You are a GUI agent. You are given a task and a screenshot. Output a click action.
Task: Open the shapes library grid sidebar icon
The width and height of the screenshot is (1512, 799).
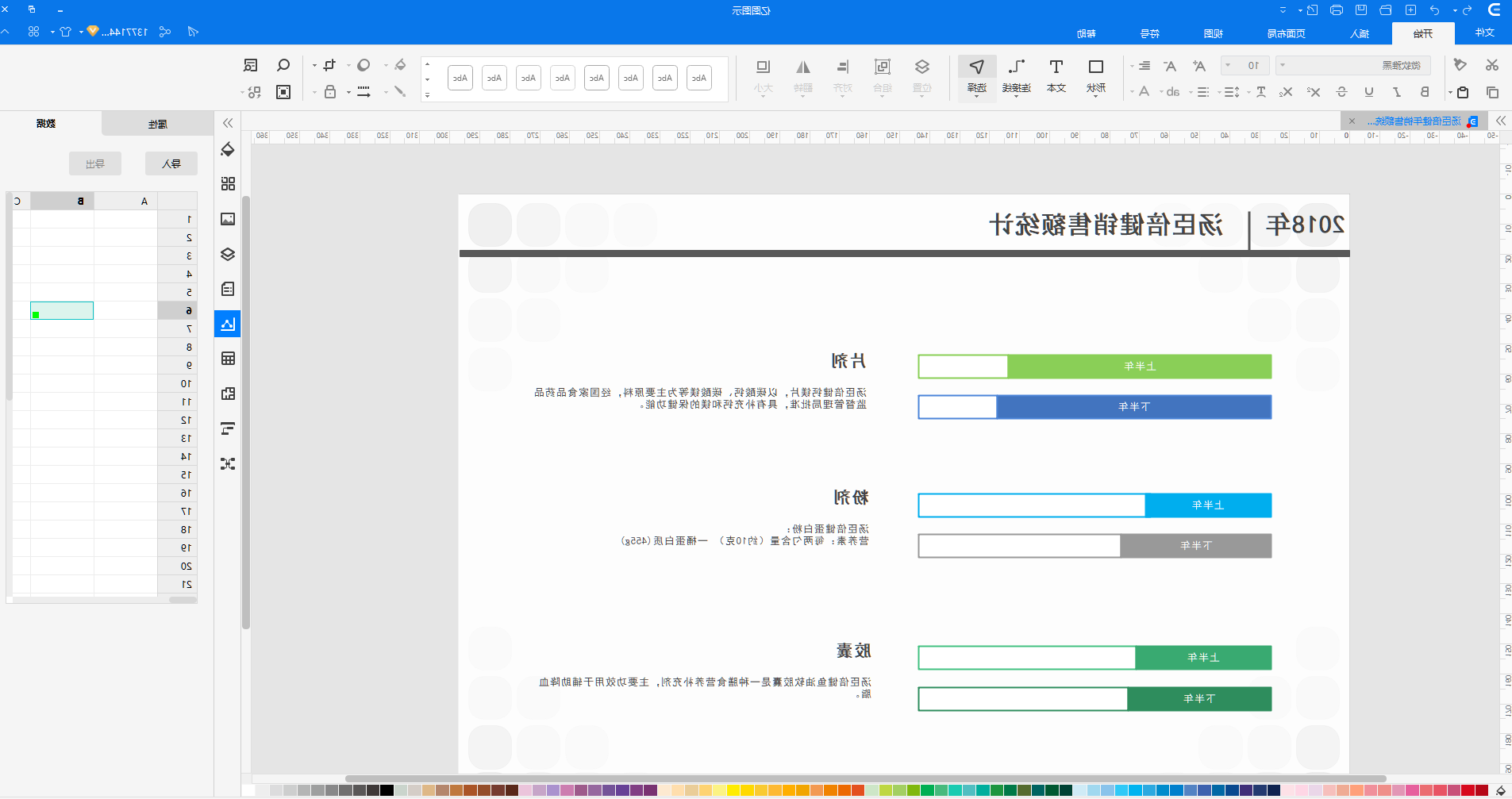pos(228,184)
